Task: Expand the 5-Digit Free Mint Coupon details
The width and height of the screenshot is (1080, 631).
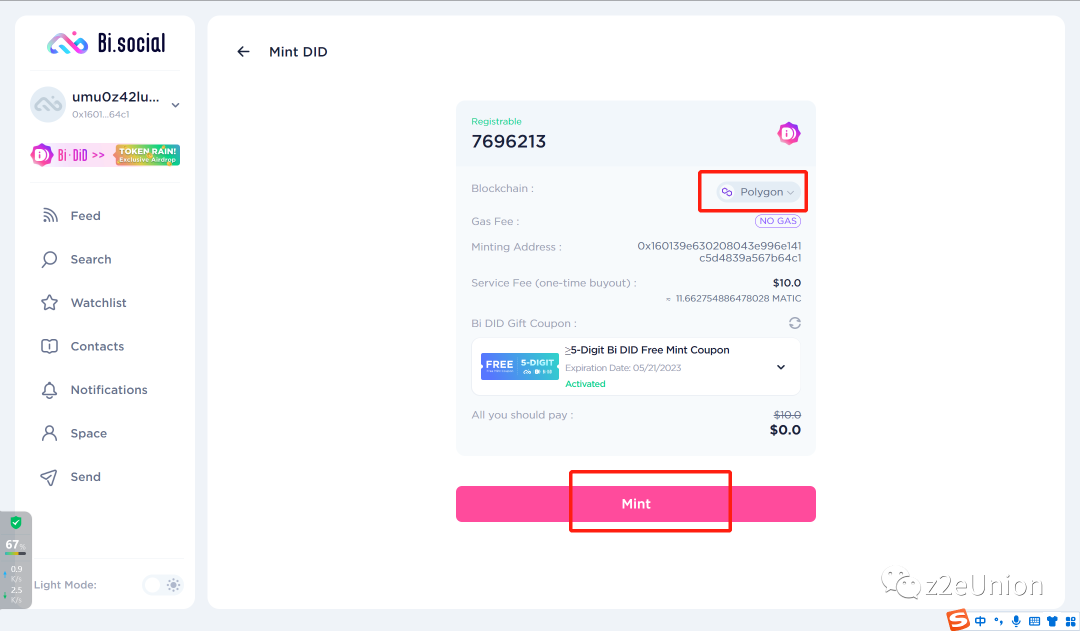Action: (x=781, y=366)
